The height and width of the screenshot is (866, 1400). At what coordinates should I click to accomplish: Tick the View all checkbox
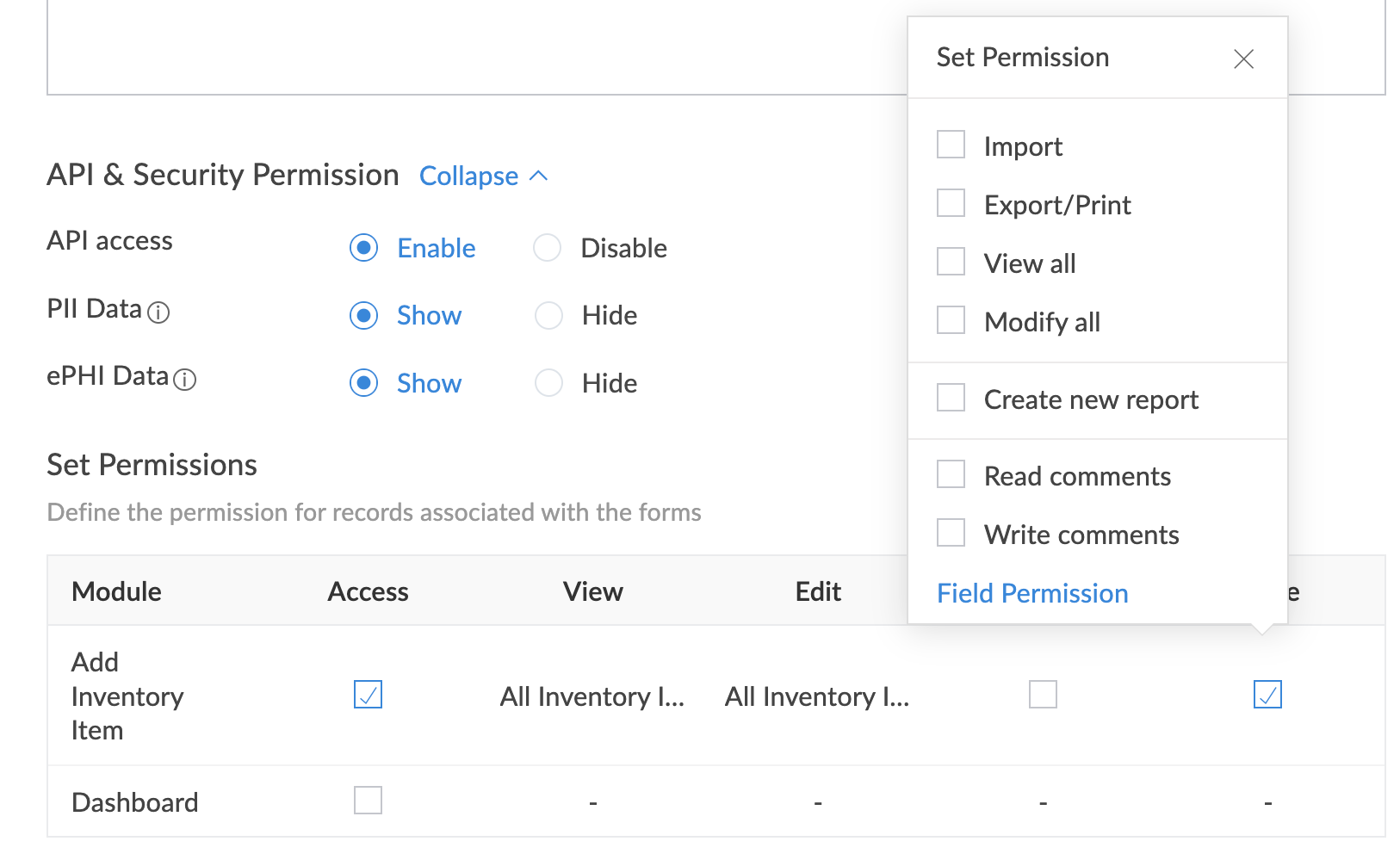(951, 262)
